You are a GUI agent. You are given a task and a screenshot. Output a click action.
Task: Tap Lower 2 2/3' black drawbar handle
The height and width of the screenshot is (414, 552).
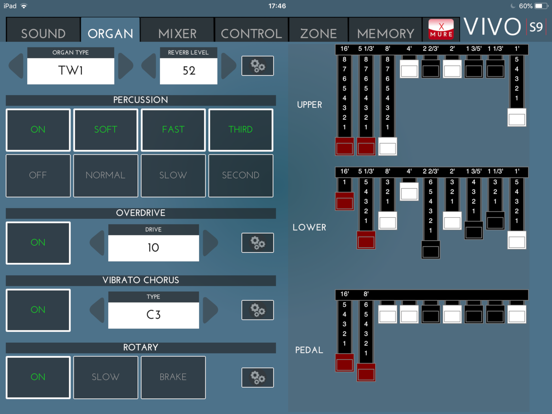pyautogui.click(x=431, y=250)
